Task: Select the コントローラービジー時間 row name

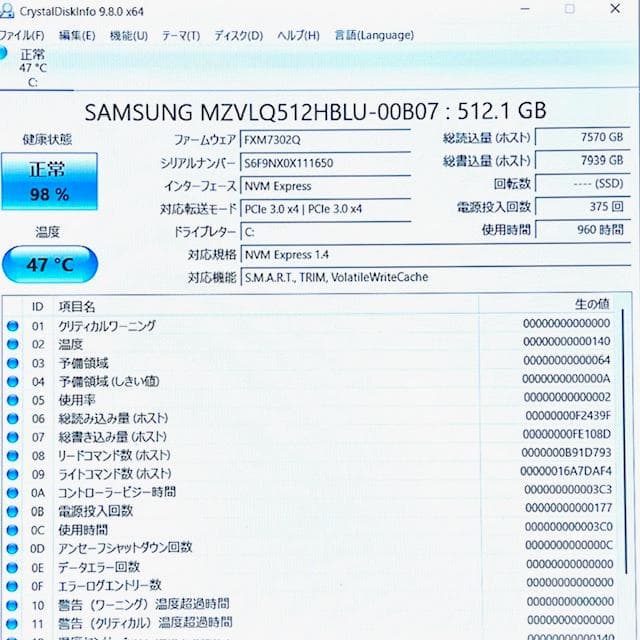Action: [117, 493]
